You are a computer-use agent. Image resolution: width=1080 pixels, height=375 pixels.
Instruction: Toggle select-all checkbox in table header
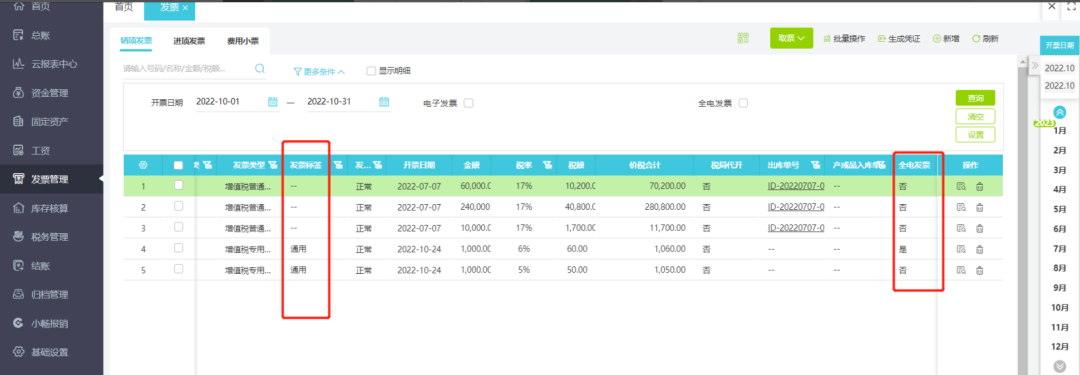(x=178, y=165)
